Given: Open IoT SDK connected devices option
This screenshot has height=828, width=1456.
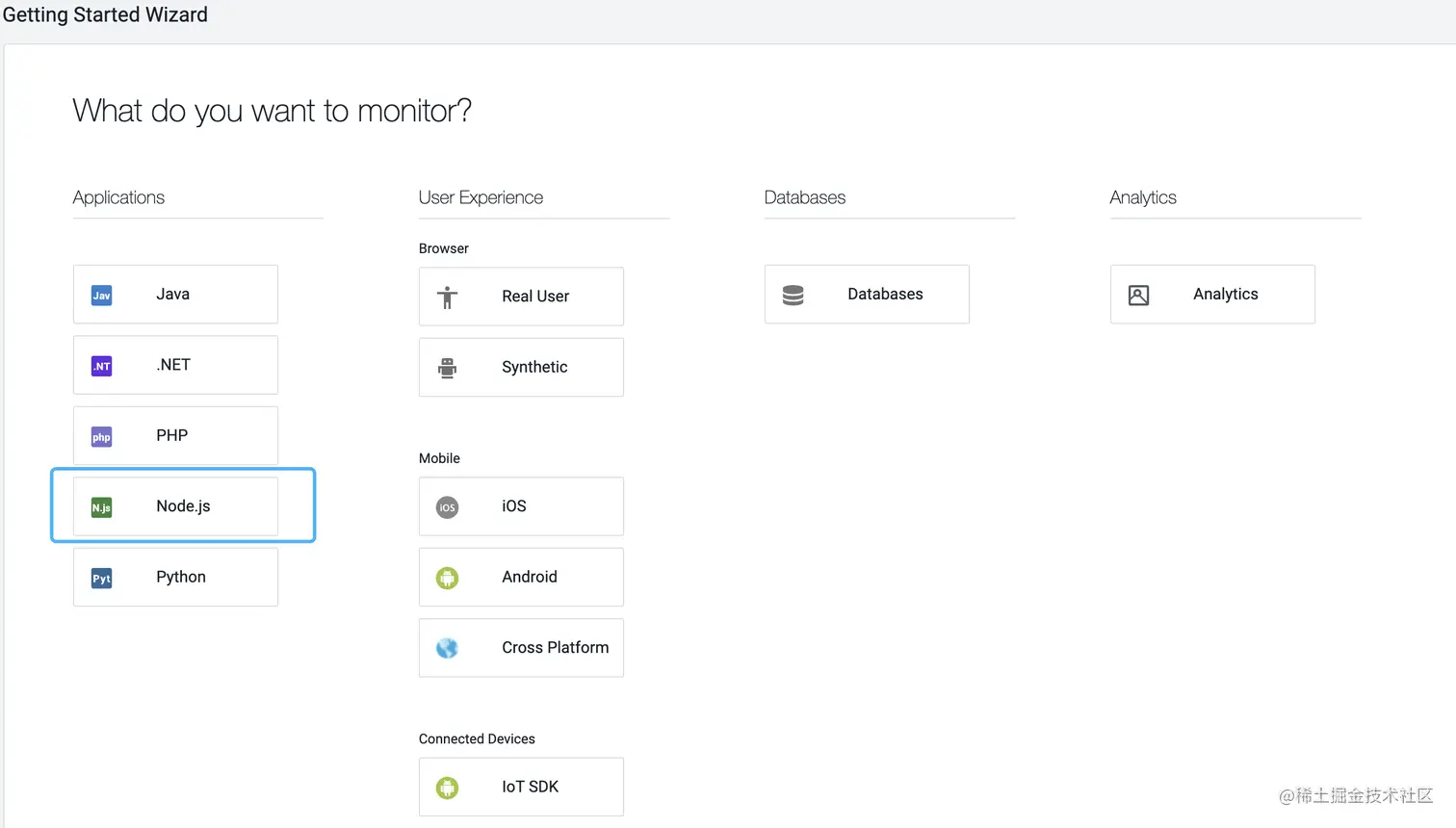Looking at the screenshot, I should tap(521, 787).
